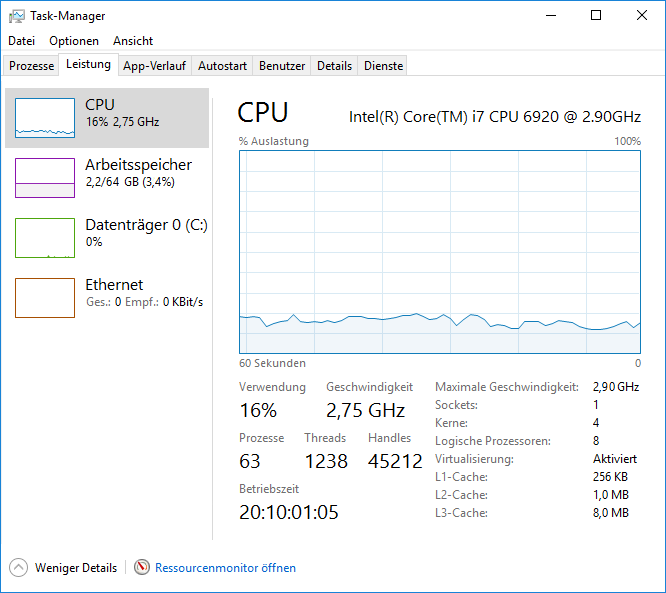Image resolution: width=666 pixels, height=593 pixels.
Task: Switch to the App-Verlauf tab
Action: pos(154,66)
